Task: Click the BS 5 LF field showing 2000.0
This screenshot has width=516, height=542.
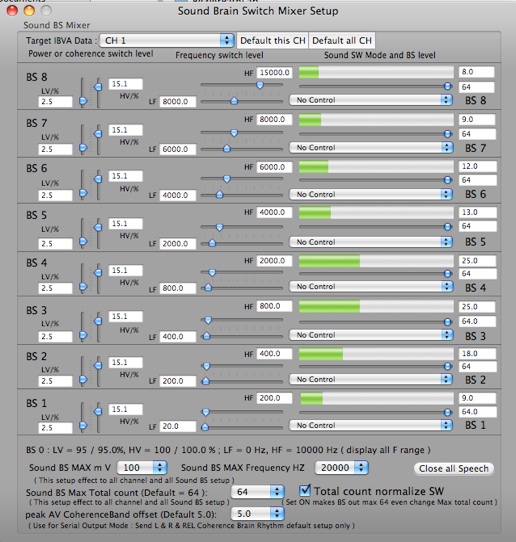Action: click(x=178, y=244)
